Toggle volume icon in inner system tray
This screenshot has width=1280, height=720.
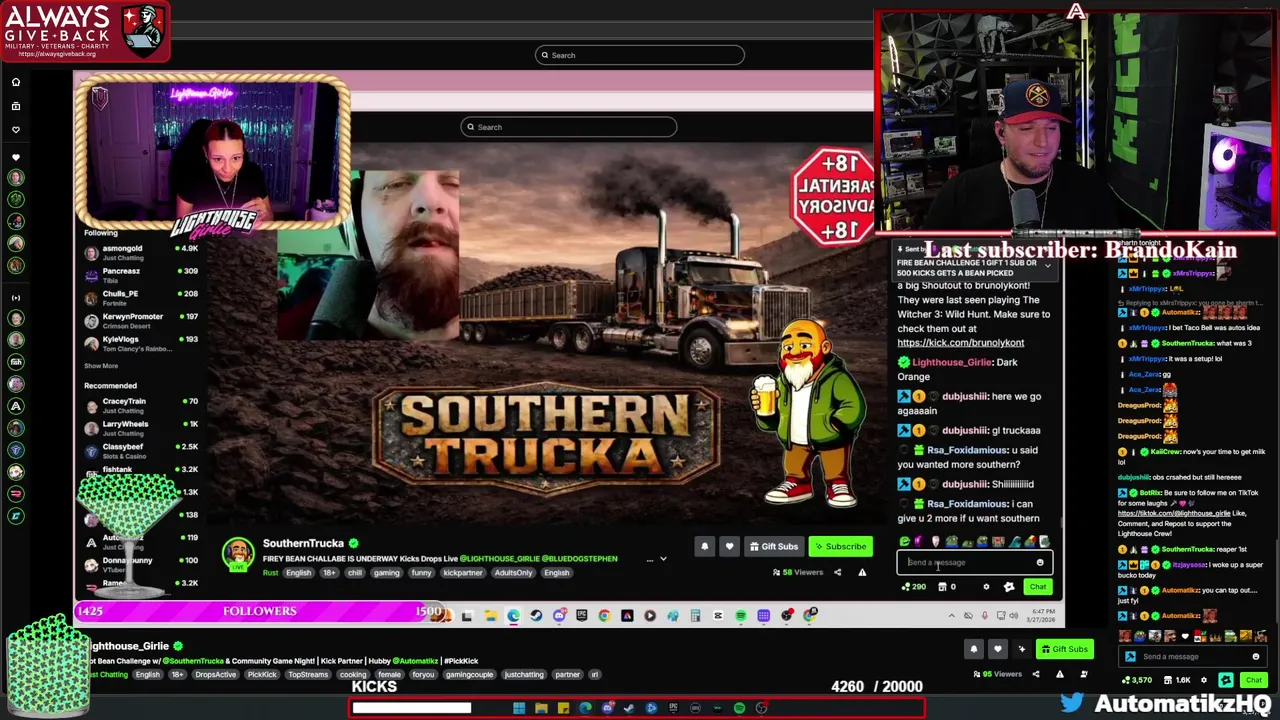1014,615
